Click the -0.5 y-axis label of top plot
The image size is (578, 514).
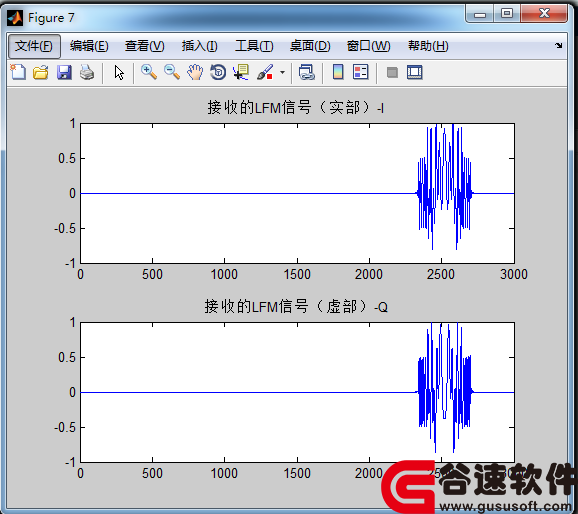[x=65, y=229]
